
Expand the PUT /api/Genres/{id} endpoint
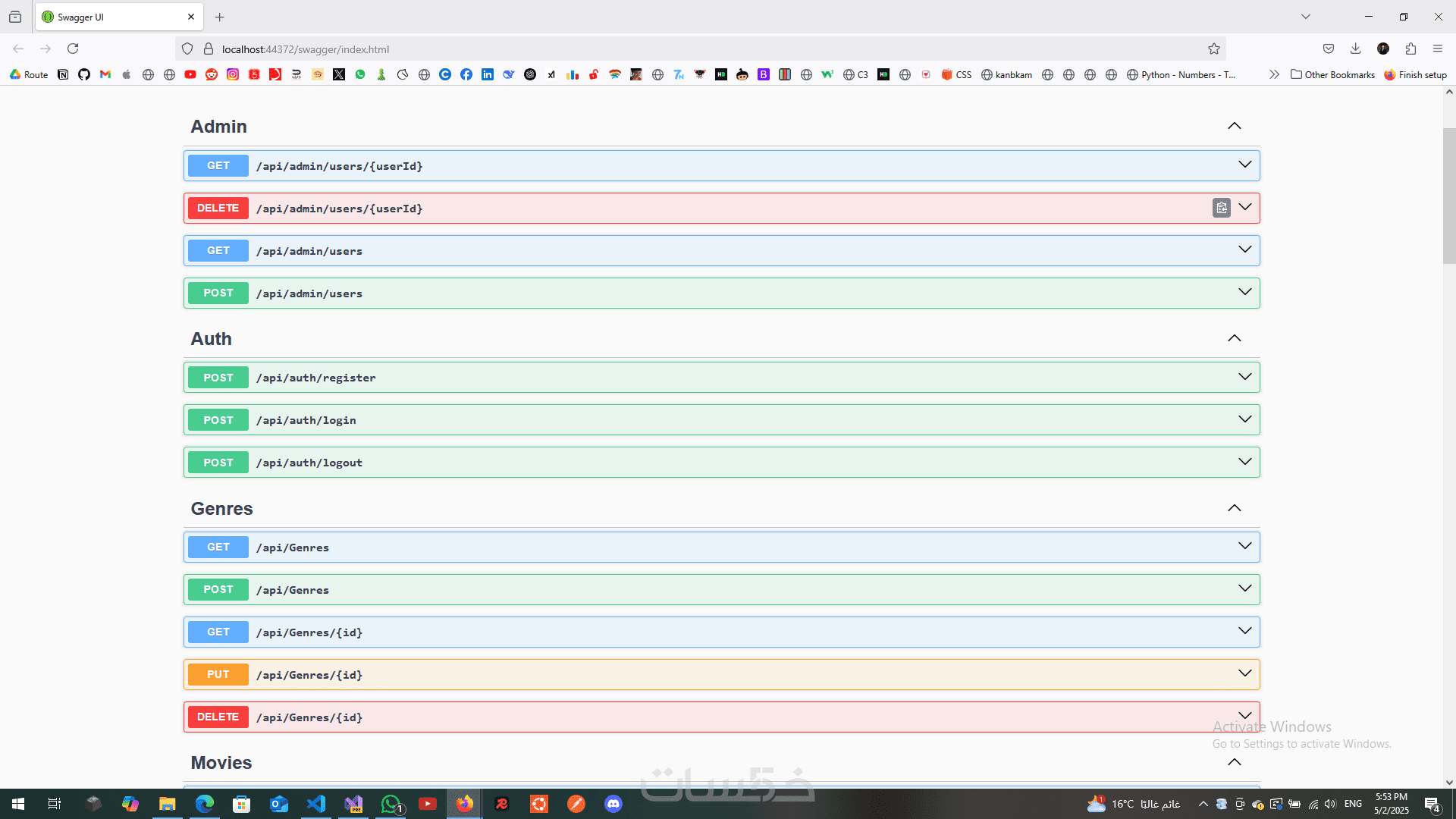point(1244,673)
